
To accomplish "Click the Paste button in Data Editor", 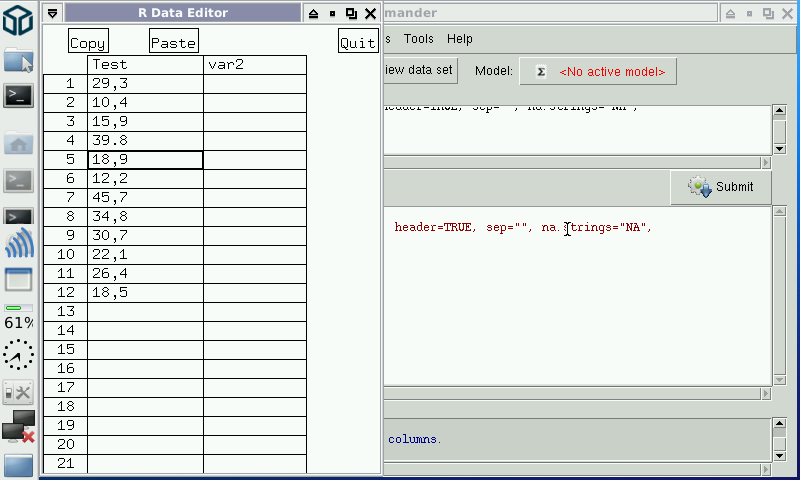I will [x=174, y=41].
